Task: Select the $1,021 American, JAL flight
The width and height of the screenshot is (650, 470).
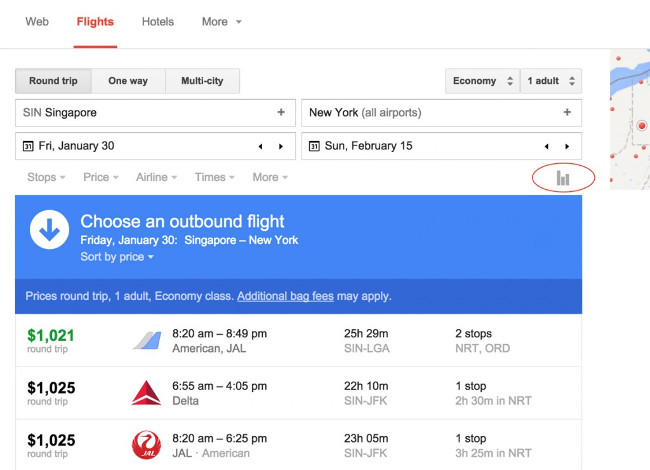Action: 298,340
